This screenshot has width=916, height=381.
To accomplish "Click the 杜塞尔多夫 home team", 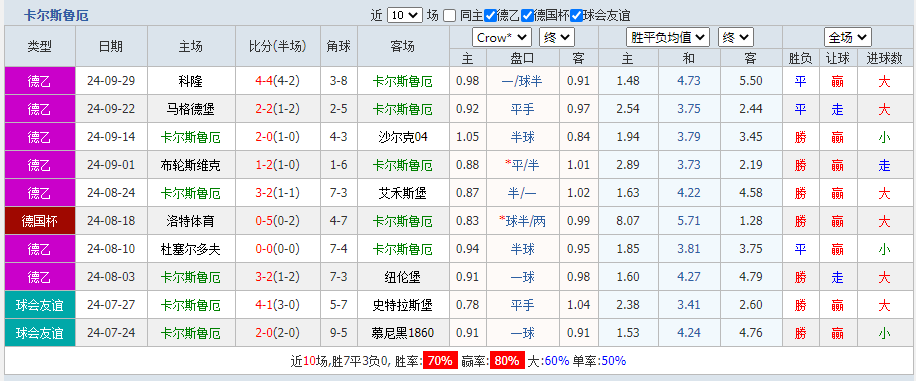I will [x=190, y=249].
